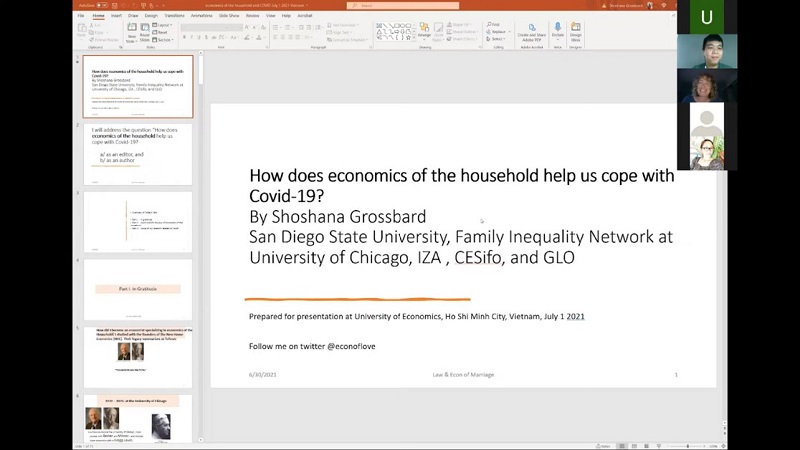Toggle Underline formatting
Image resolution: width=800 pixels, height=450 pixels.
(x=199, y=37)
